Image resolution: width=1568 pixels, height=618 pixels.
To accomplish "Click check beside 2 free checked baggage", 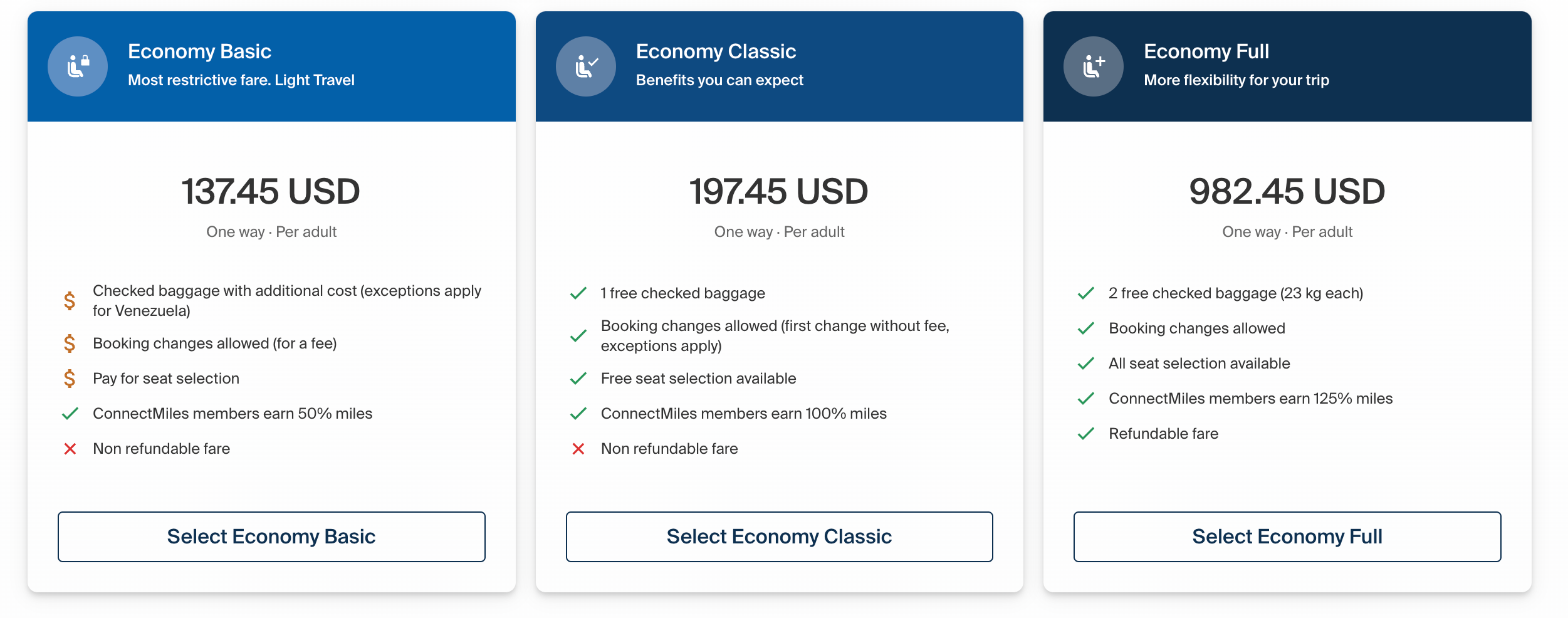I will tap(1086, 293).
